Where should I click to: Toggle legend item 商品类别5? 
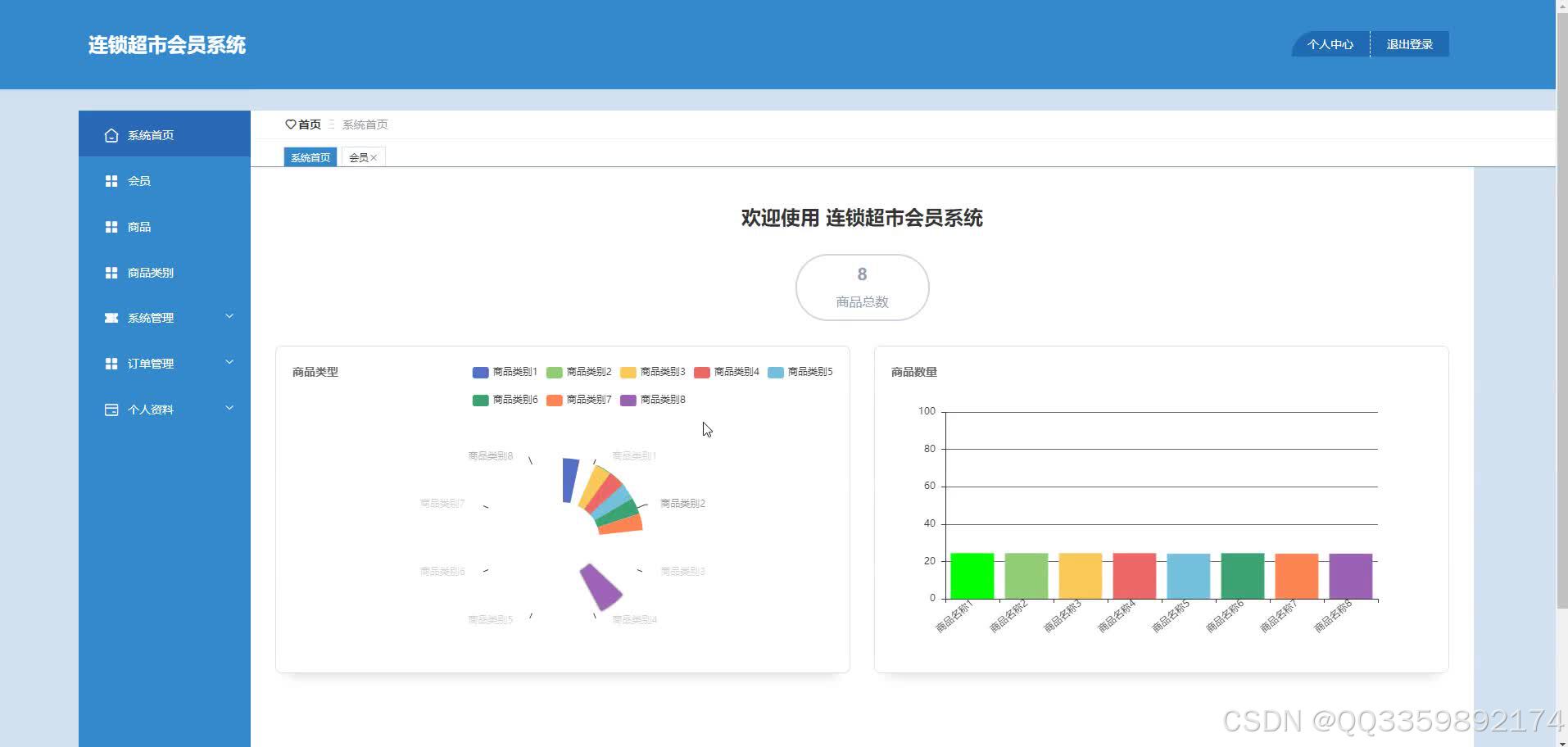point(800,372)
